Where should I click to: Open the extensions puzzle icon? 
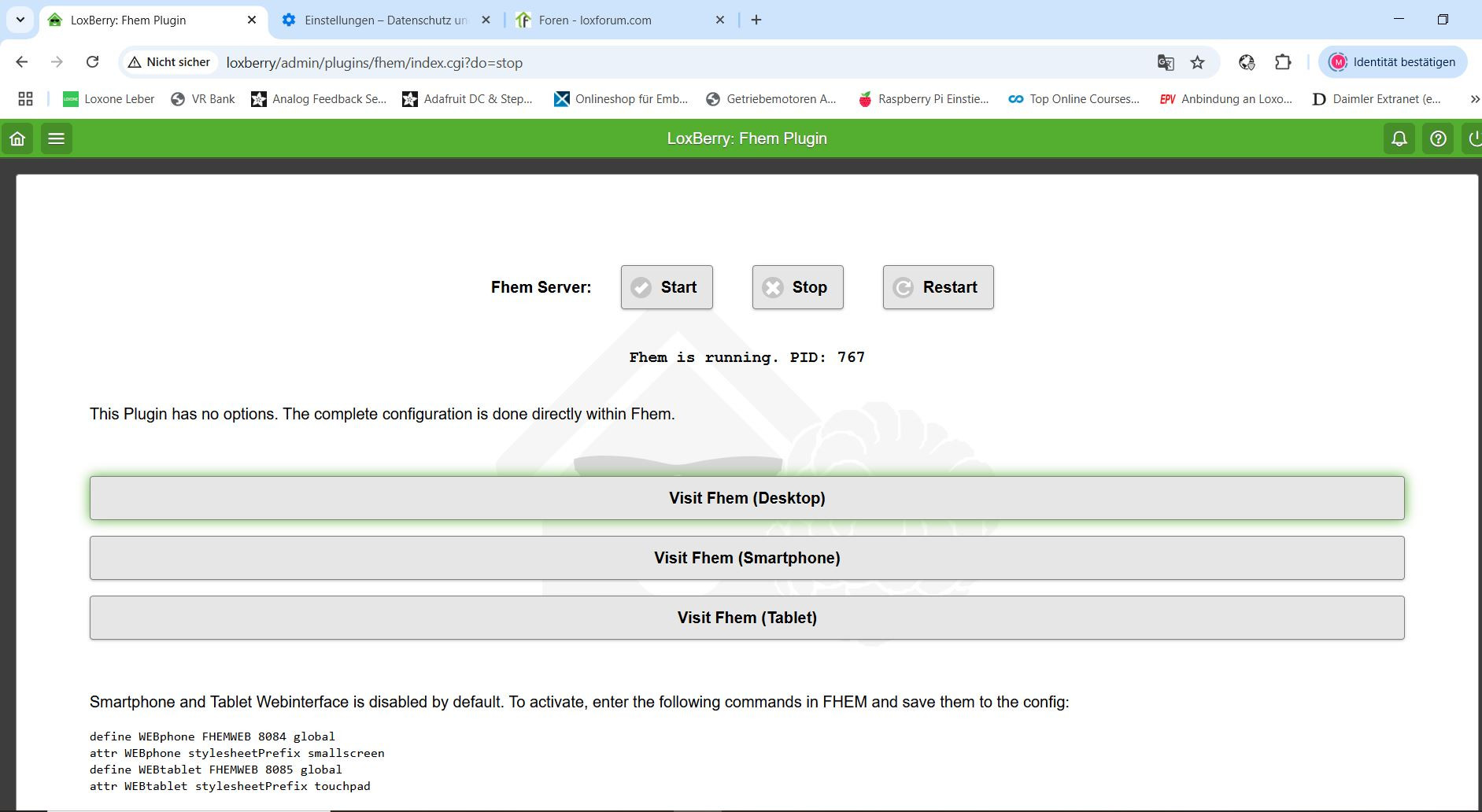[x=1283, y=62]
